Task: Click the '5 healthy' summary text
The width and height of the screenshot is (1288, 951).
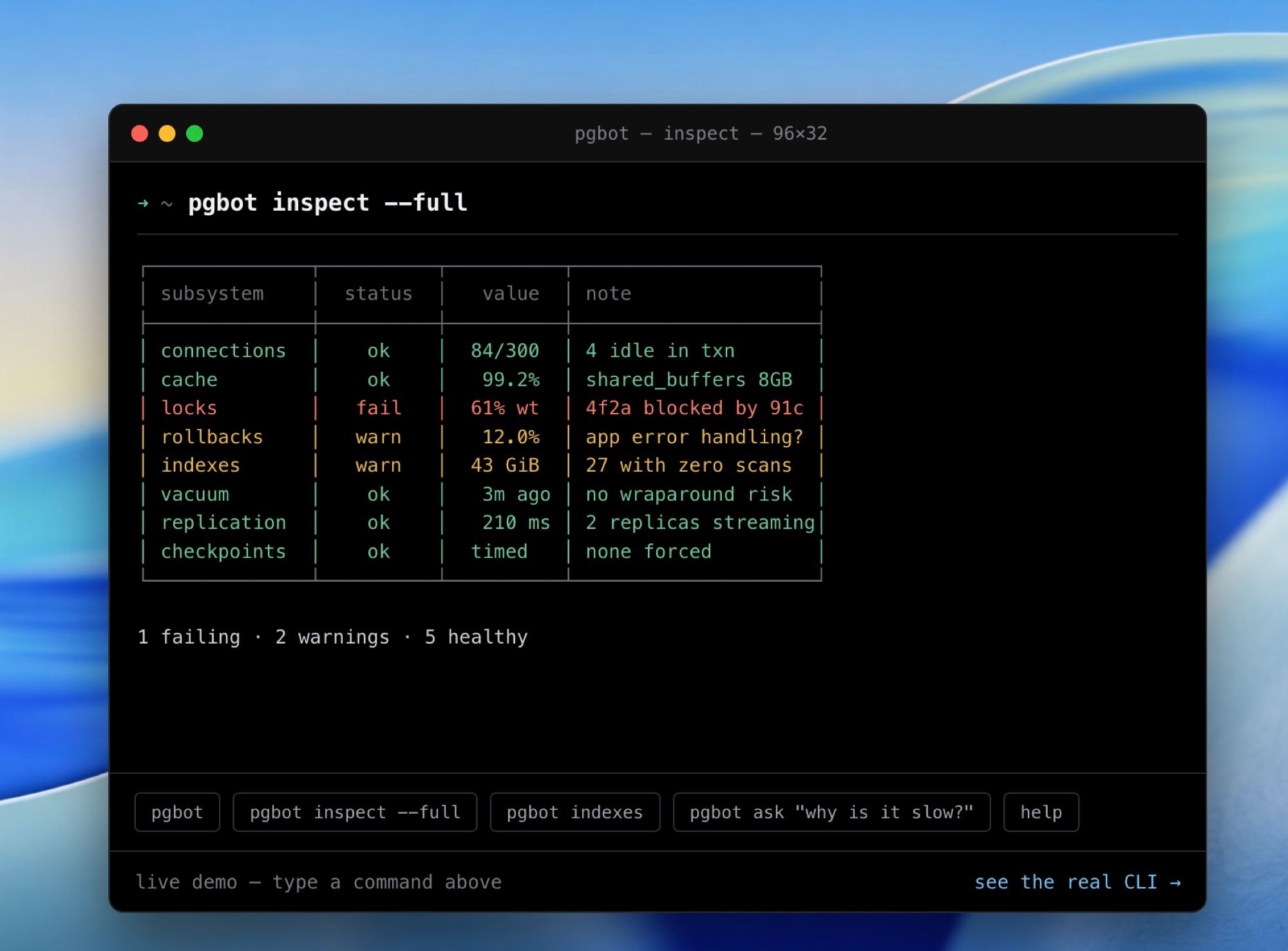Action: (476, 637)
